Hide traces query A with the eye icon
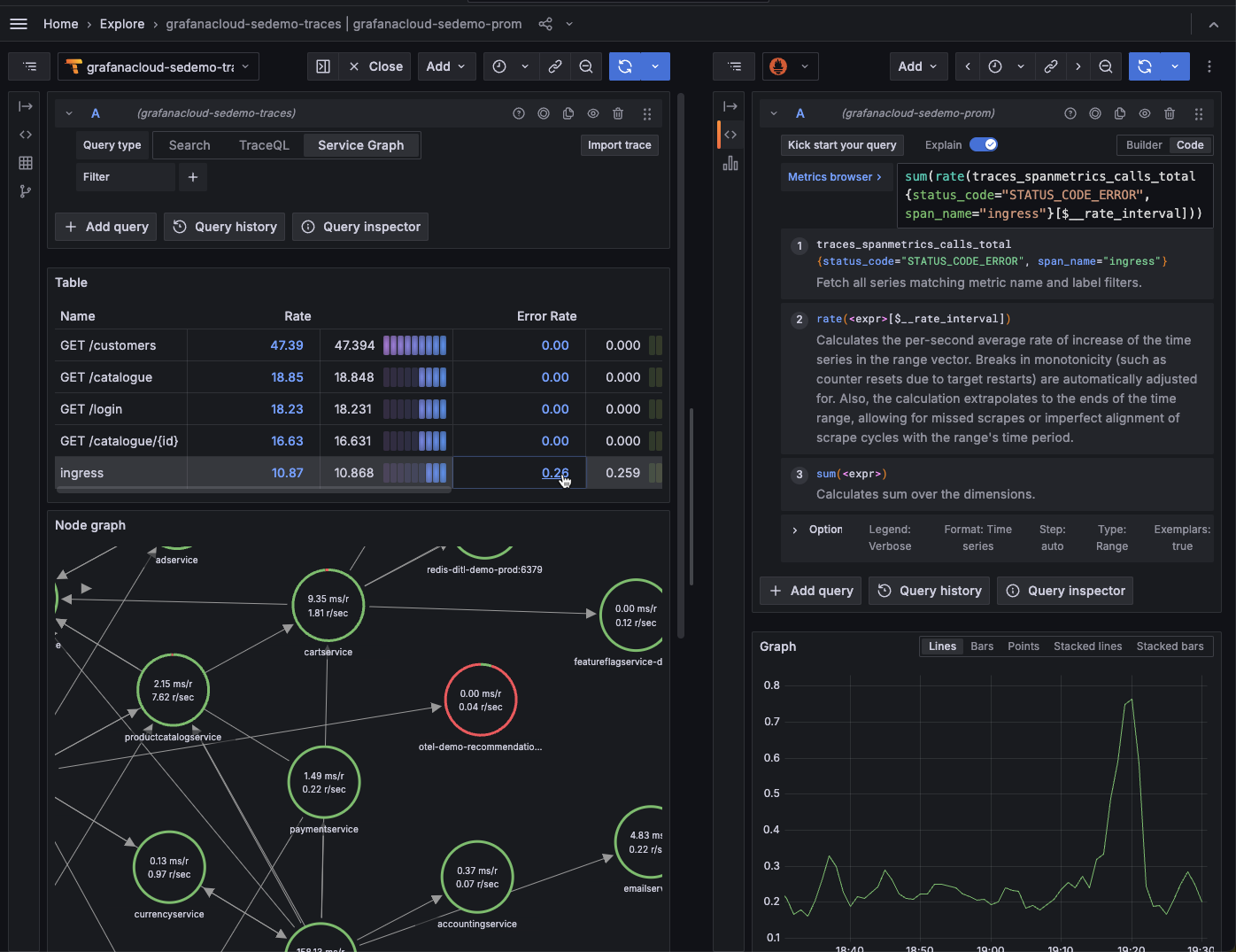 [x=592, y=113]
